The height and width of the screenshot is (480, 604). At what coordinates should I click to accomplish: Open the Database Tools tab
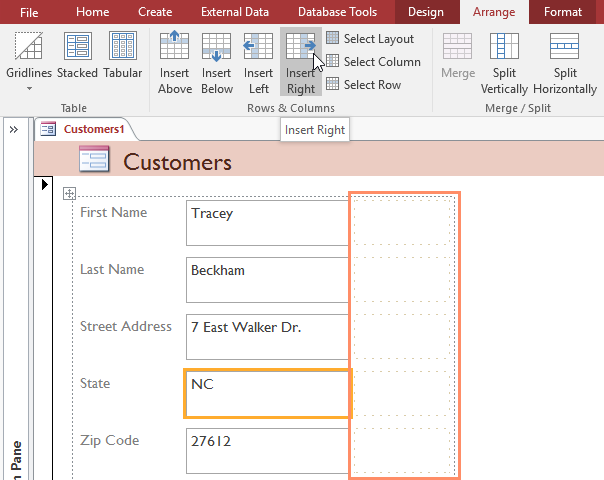coord(337,12)
